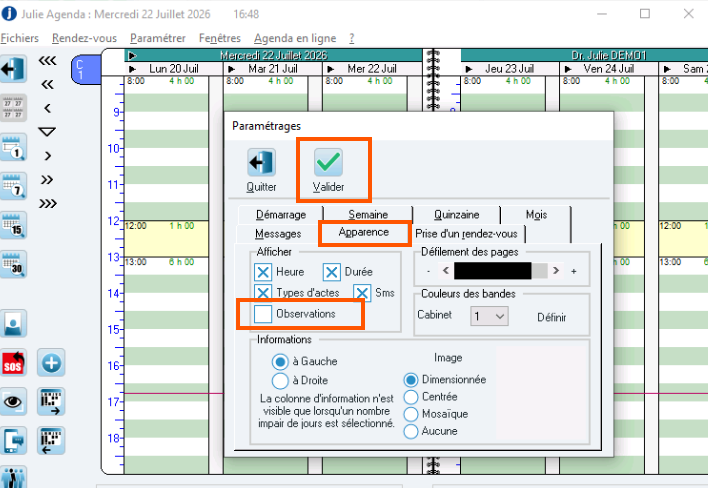Screen dimensions: 708x488
Task: Click the Julie application logo in title bar
Action: (x=9, y=14)
